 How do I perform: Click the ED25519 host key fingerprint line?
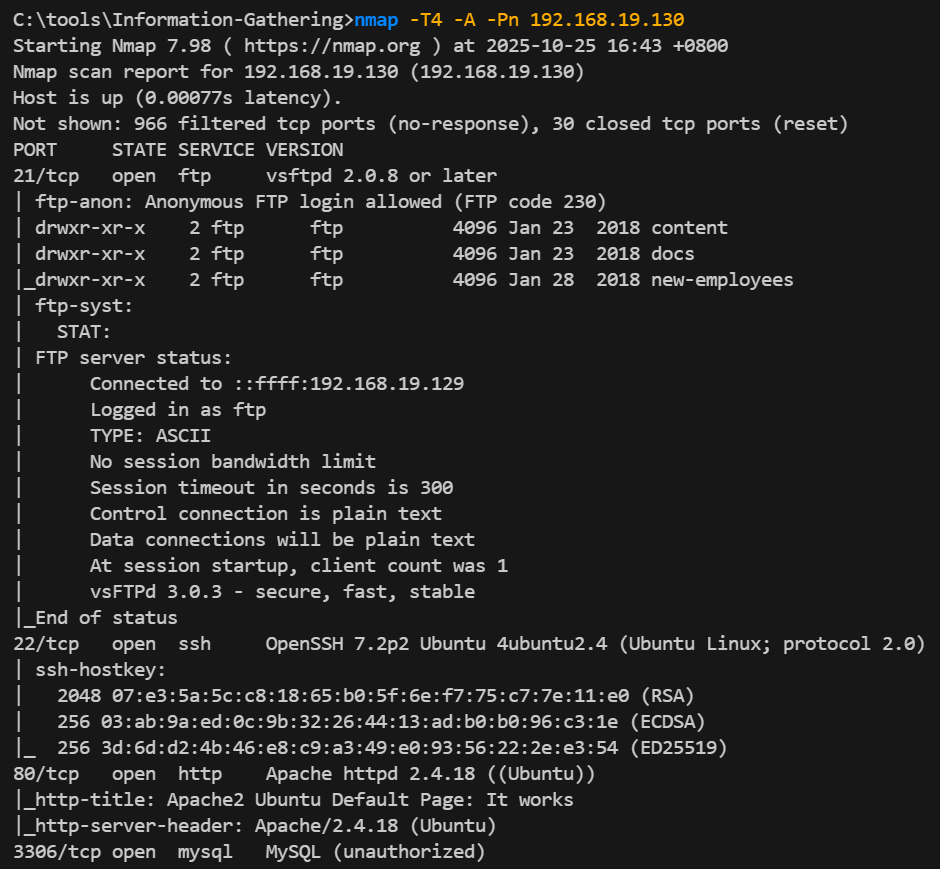click(391, 748)
